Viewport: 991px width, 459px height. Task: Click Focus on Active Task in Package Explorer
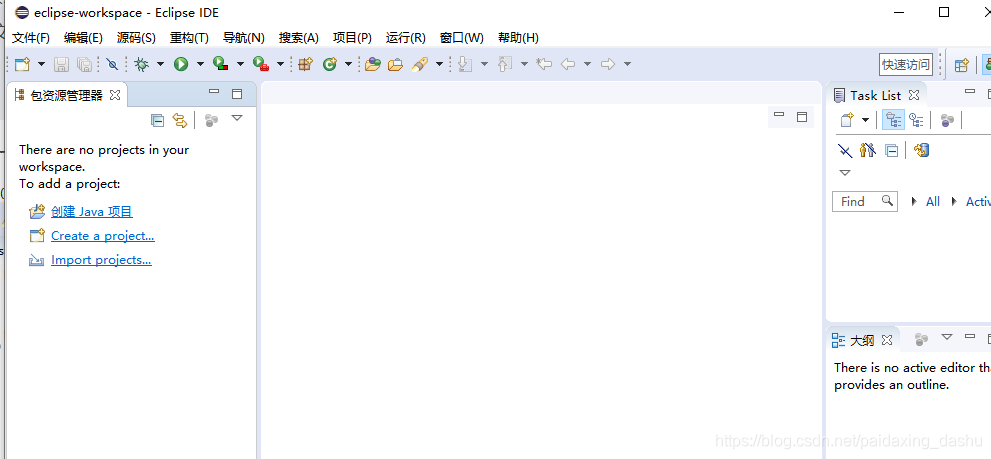pos(212,120)
